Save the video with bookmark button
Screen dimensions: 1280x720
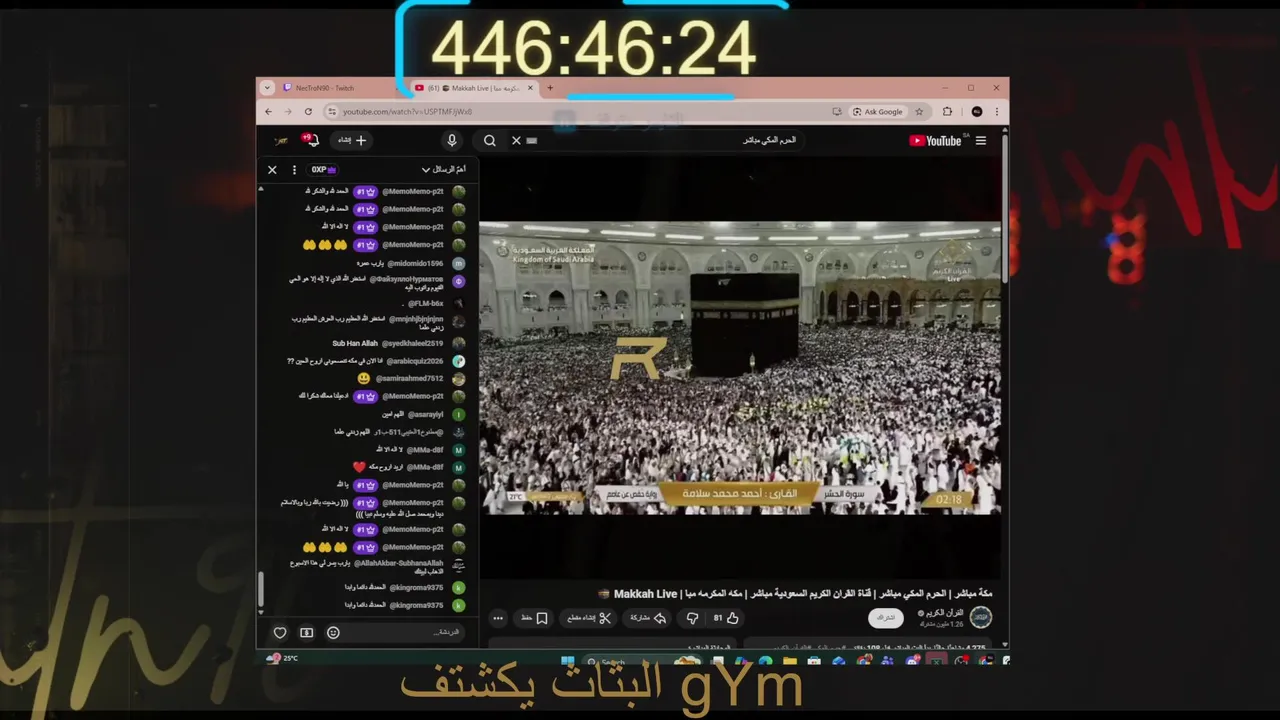pyautogui.click(x=535, y=618)
